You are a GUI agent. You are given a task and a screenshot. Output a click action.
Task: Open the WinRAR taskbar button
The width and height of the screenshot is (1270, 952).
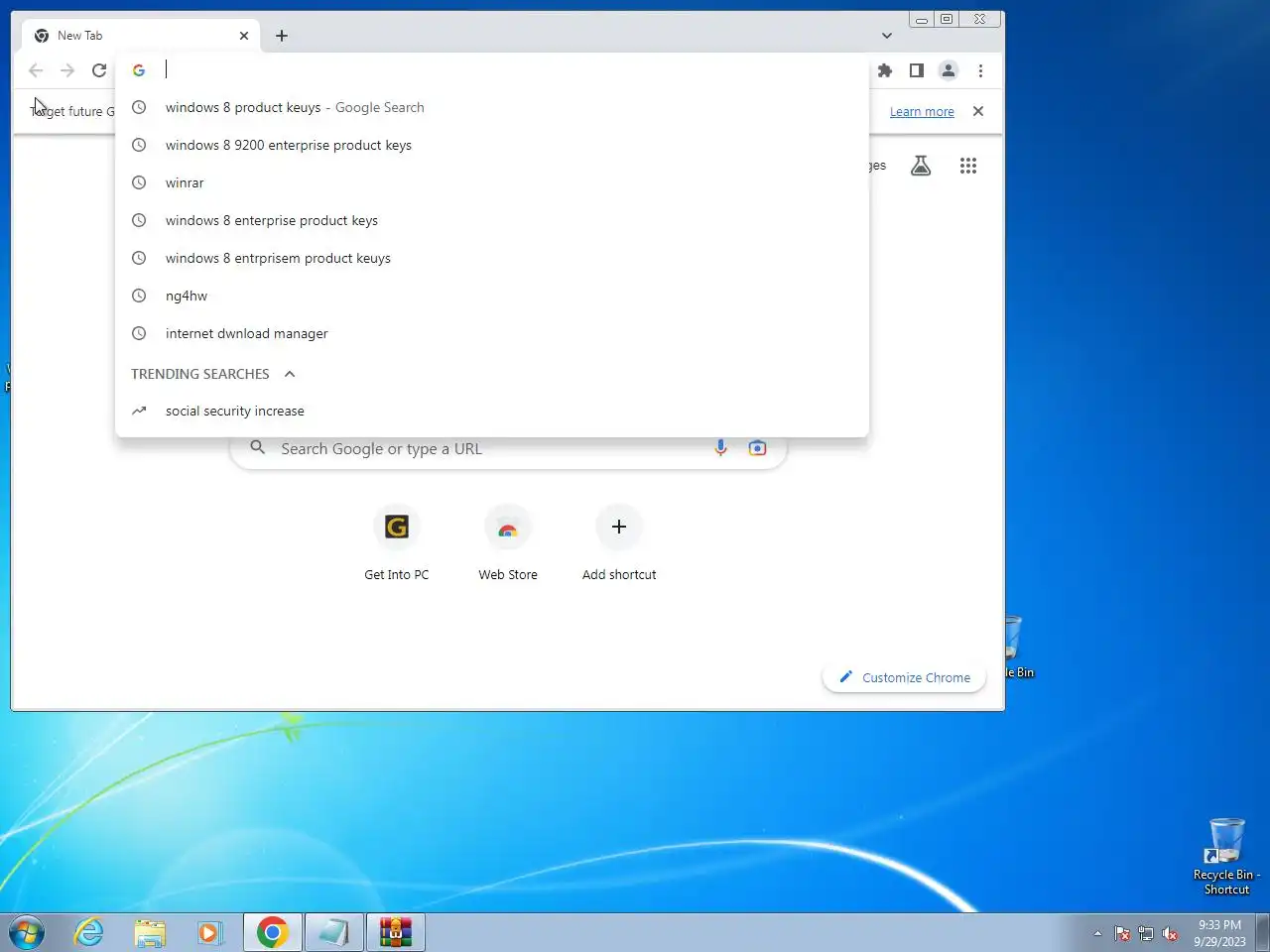pyautogui.click(x=395, y=932)
